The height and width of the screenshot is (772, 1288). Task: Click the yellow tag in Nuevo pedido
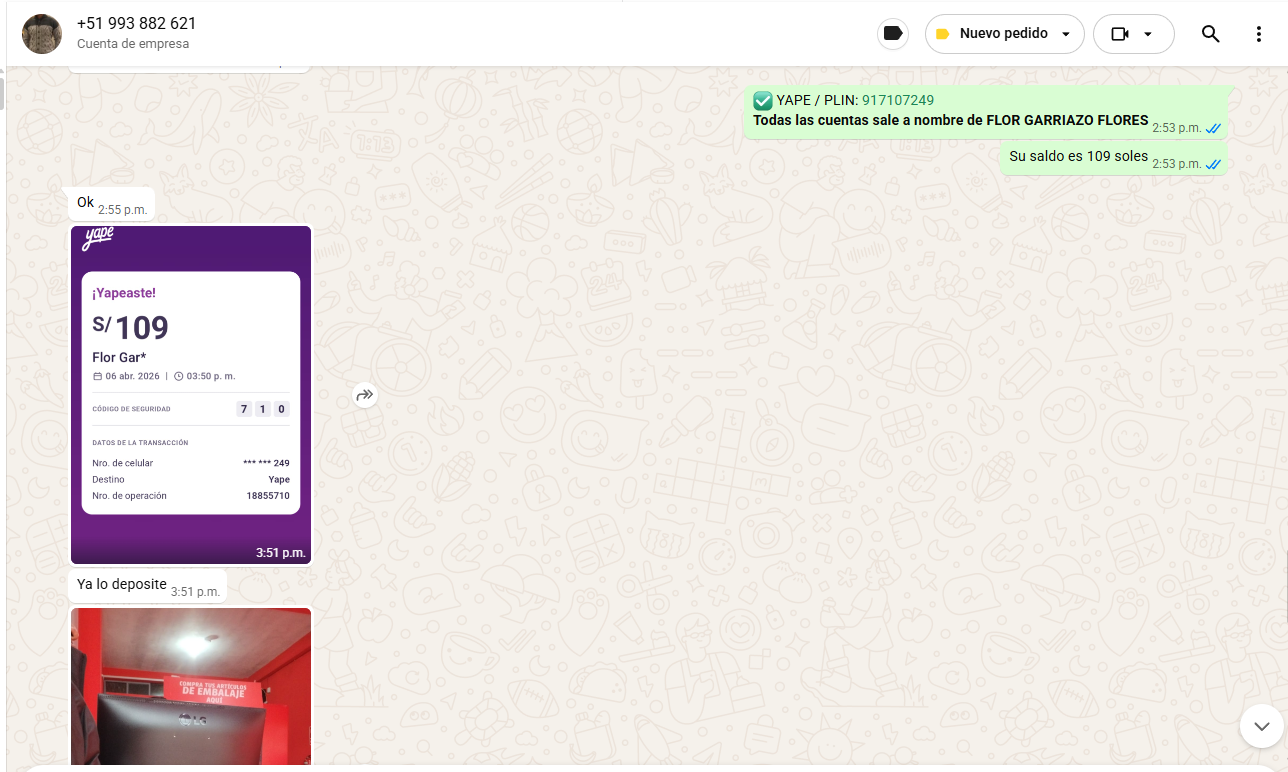tap(942, 34)
